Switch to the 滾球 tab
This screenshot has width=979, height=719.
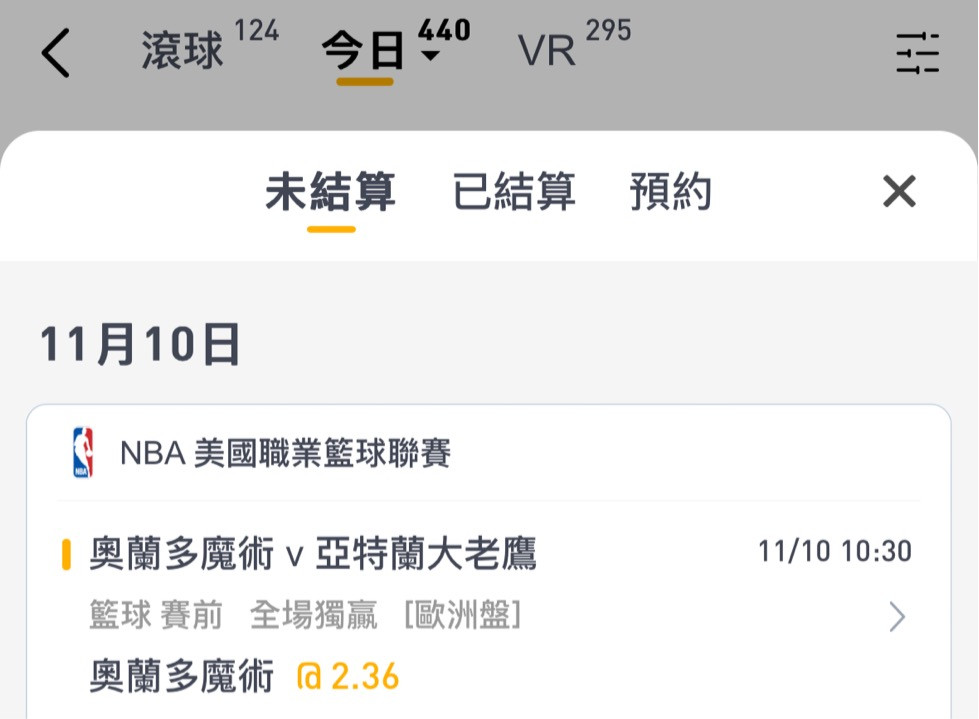[x=182, y=51]
